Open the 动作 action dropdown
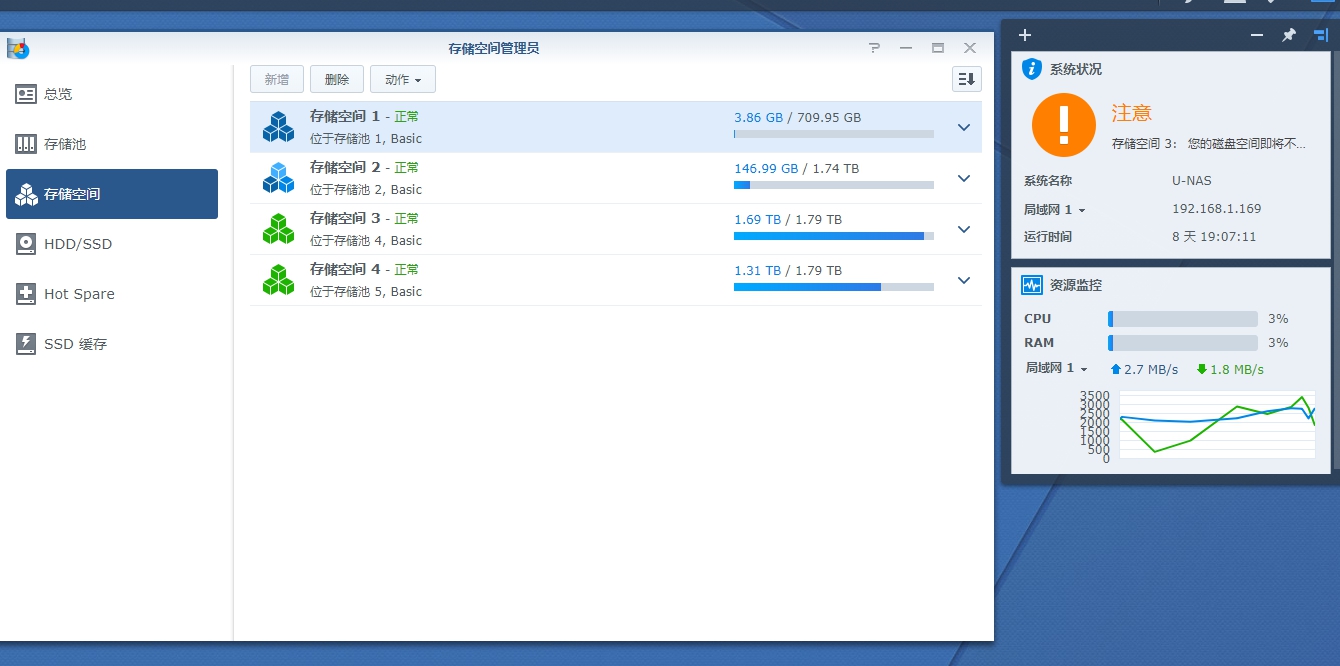This screenshot has height=666, width=1340. [403, 79]
